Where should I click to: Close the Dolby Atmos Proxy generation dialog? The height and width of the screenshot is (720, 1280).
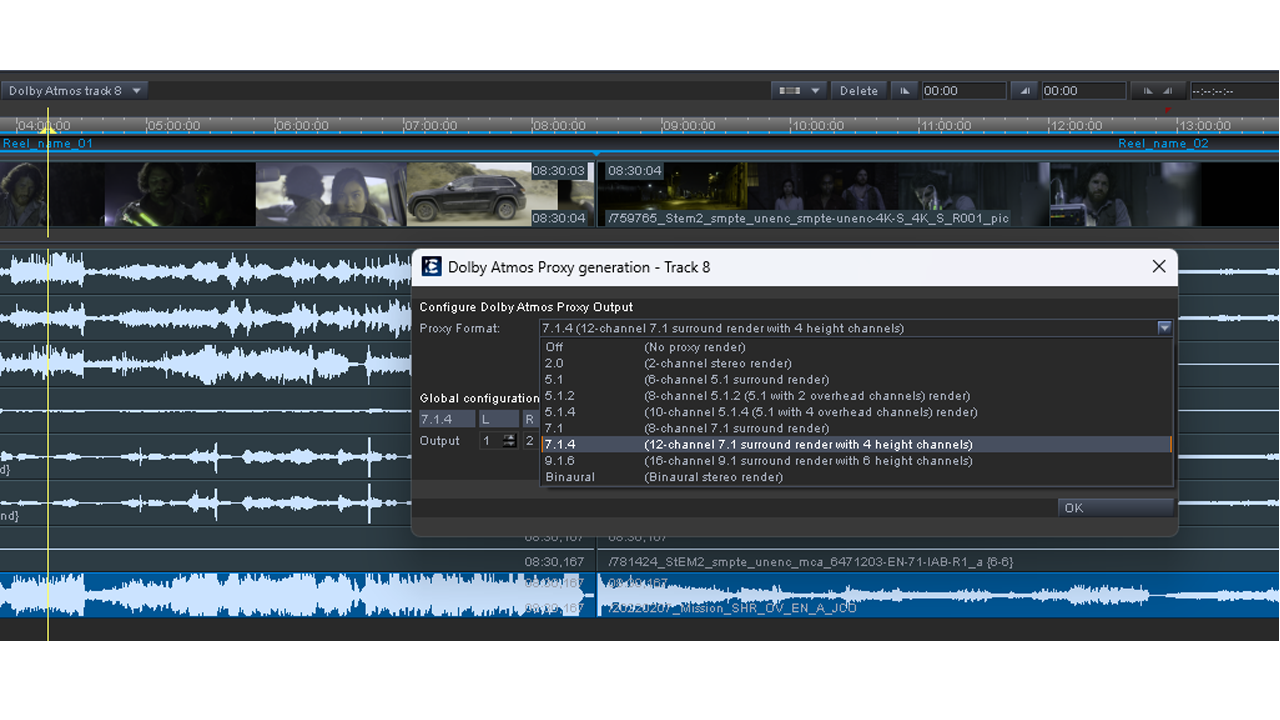click(x=1158, y=267)
